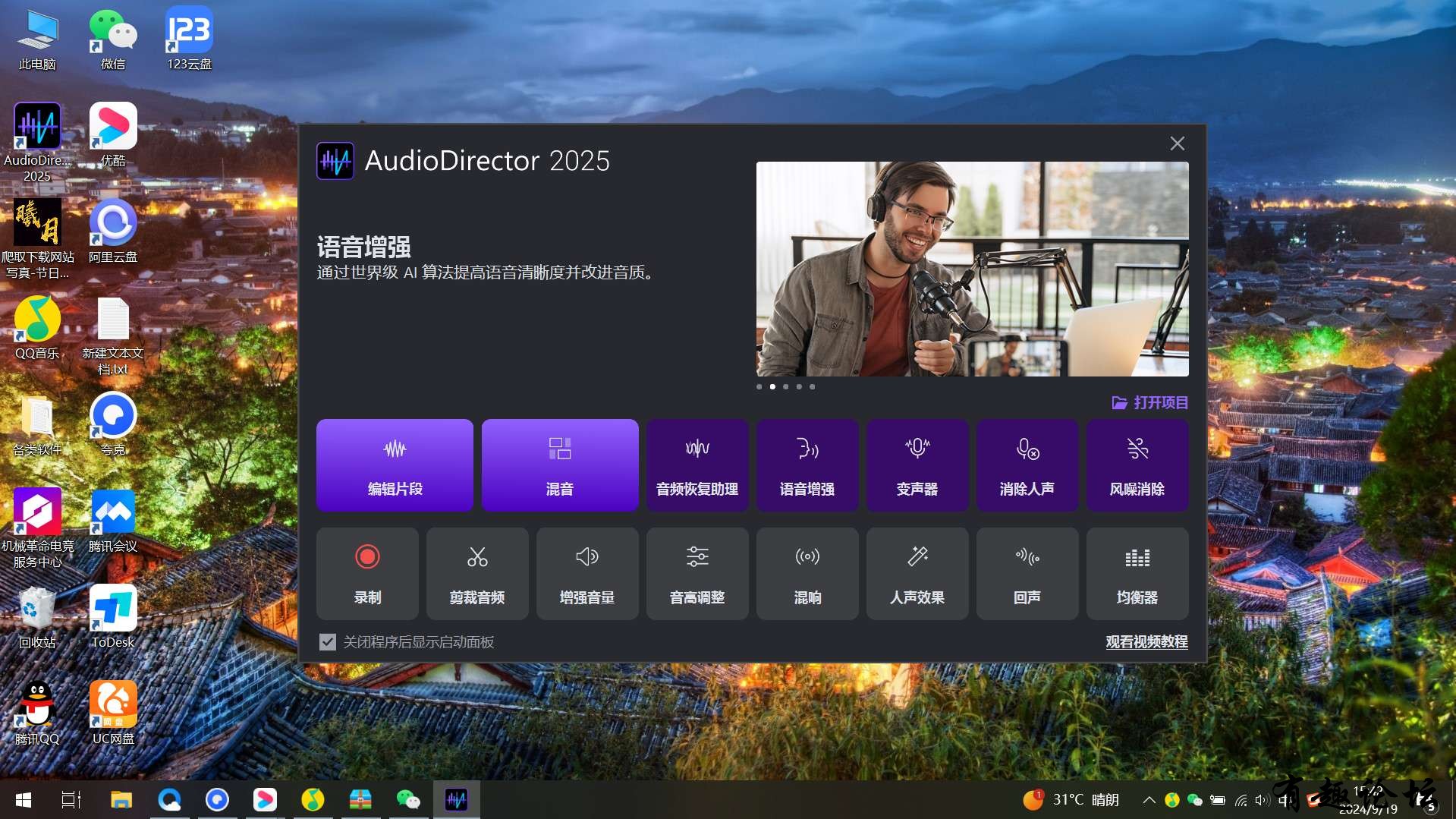The height and width of the screenshot is (819, 1456).
Task: Select the first carousel page dot
Action: click(759, 387)
